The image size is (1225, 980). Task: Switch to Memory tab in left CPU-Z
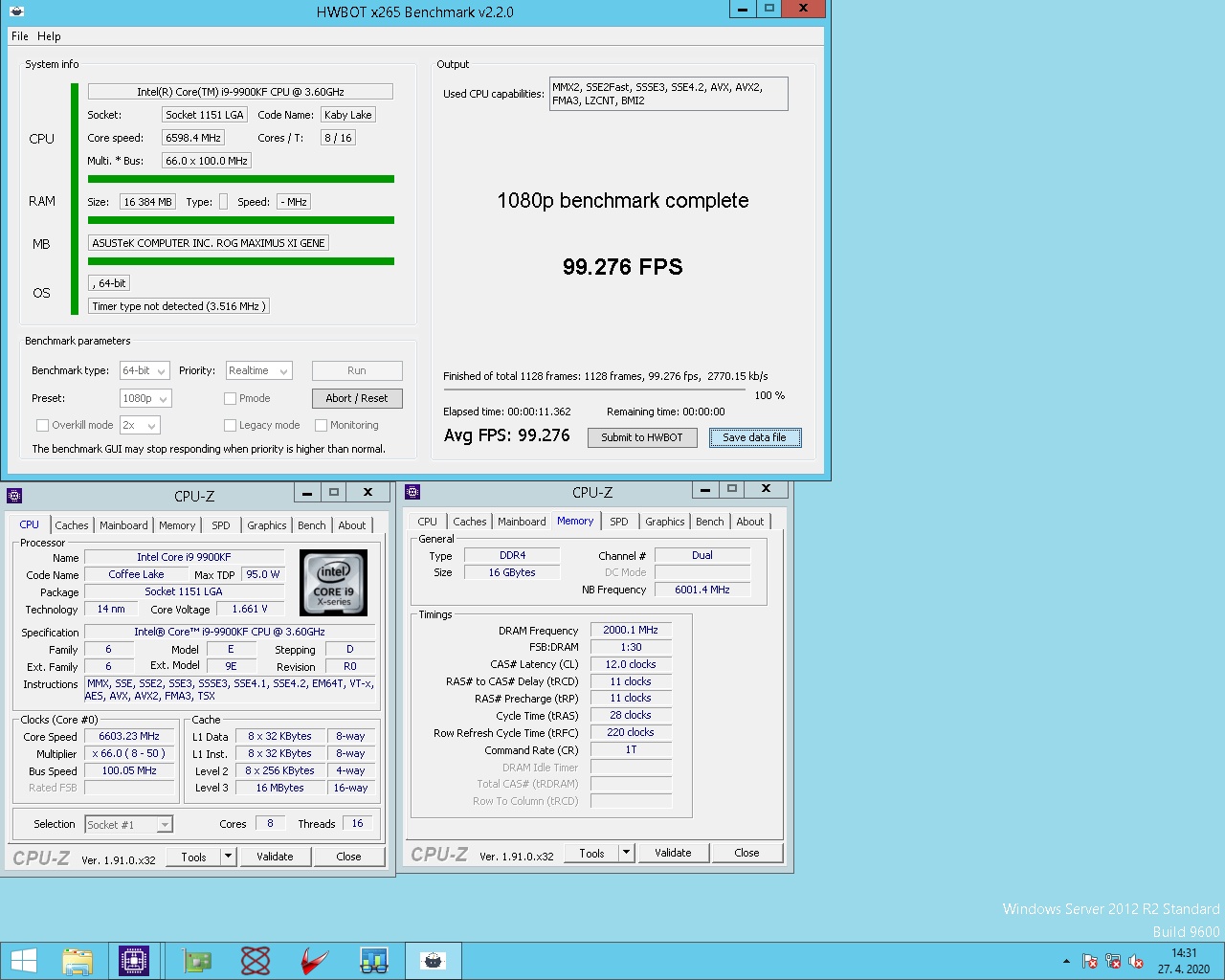pos(177,525)
